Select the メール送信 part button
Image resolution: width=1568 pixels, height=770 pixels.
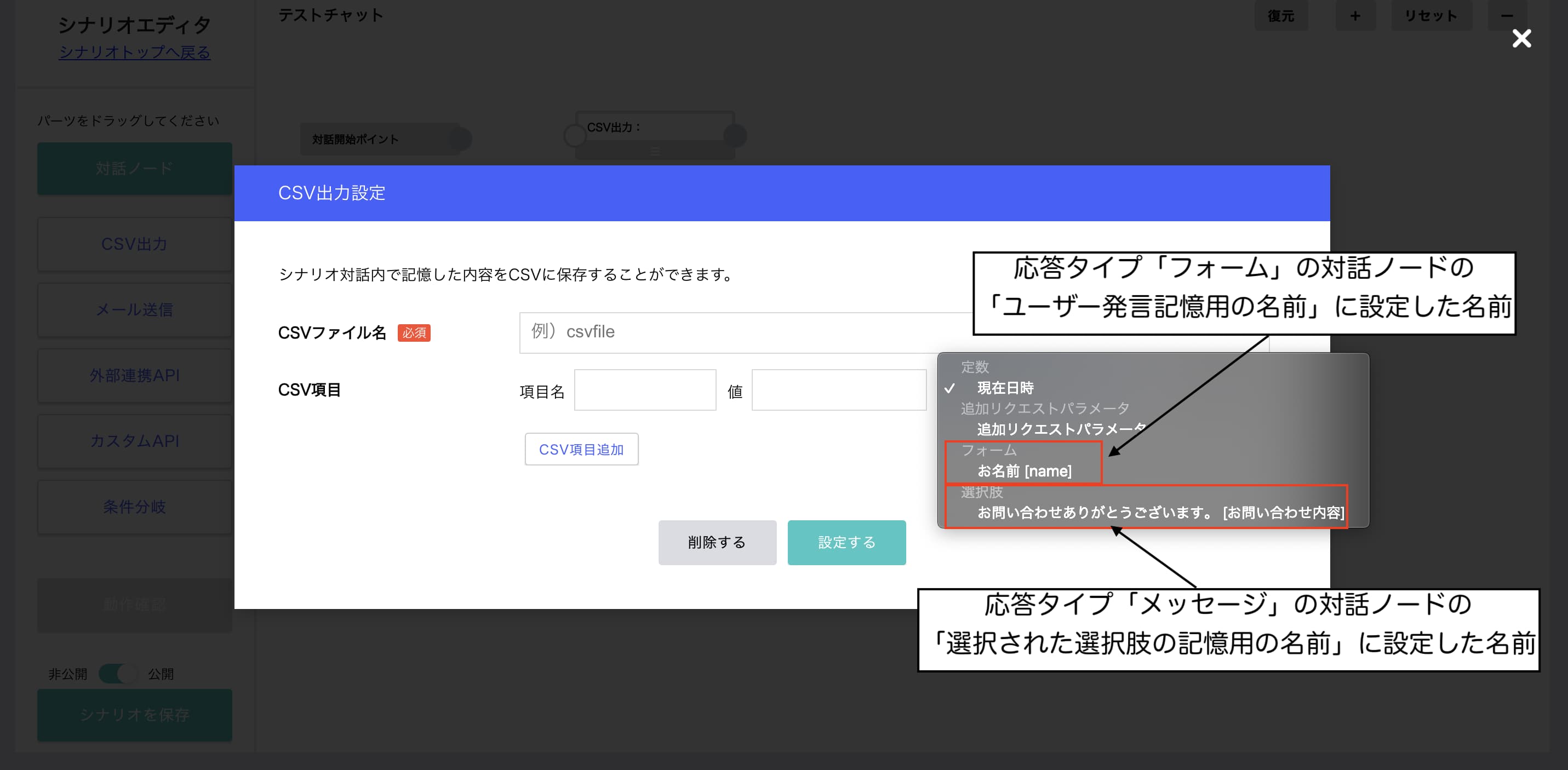point(135,310)
